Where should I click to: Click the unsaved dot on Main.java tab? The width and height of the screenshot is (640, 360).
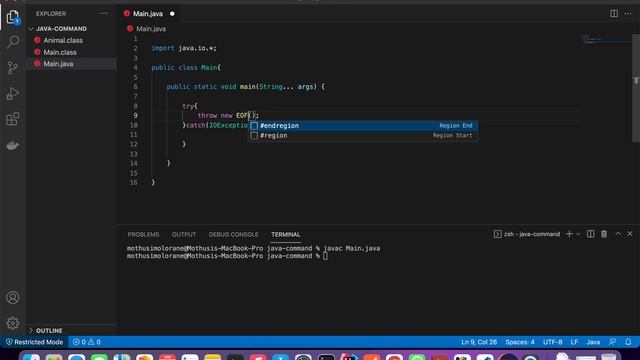point(172,13)
